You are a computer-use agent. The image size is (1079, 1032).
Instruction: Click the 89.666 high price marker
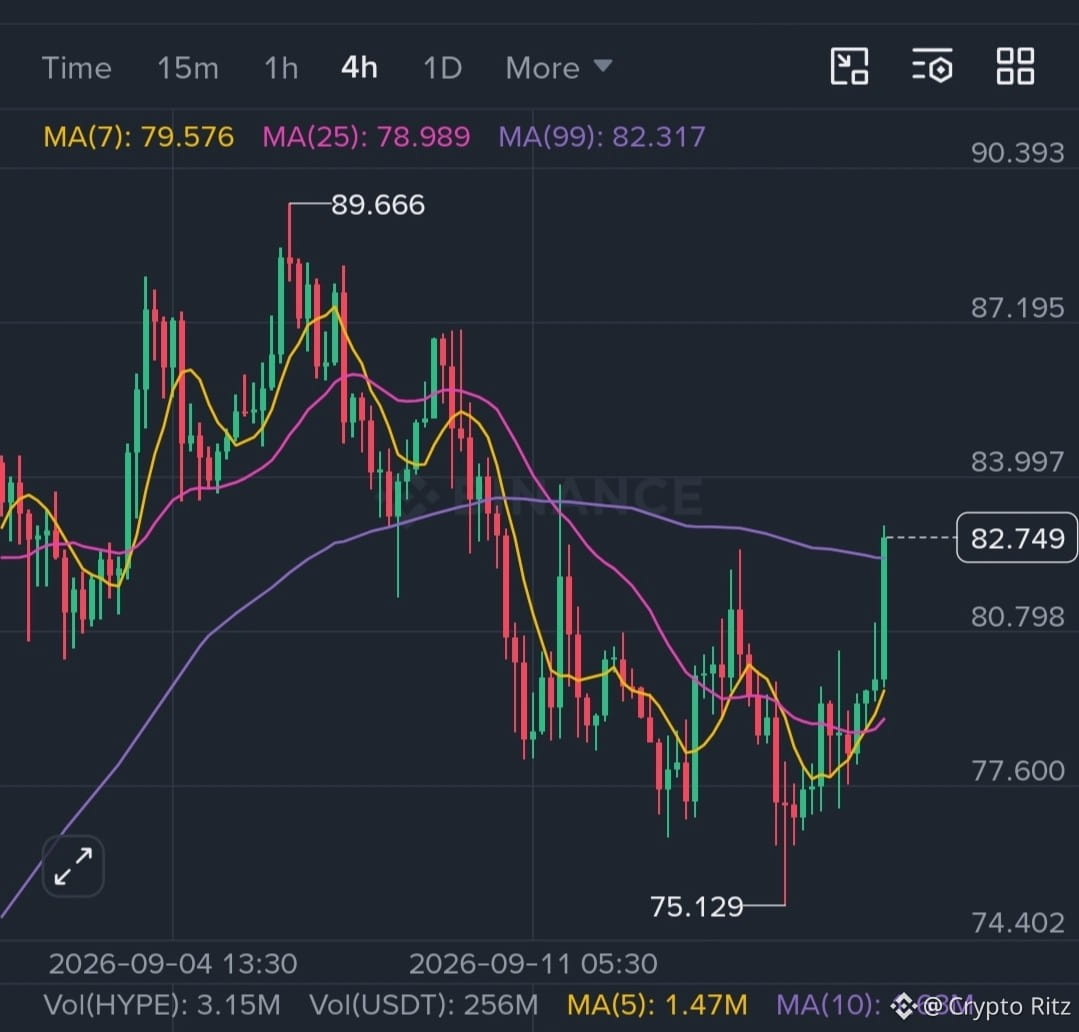[378, 205]
